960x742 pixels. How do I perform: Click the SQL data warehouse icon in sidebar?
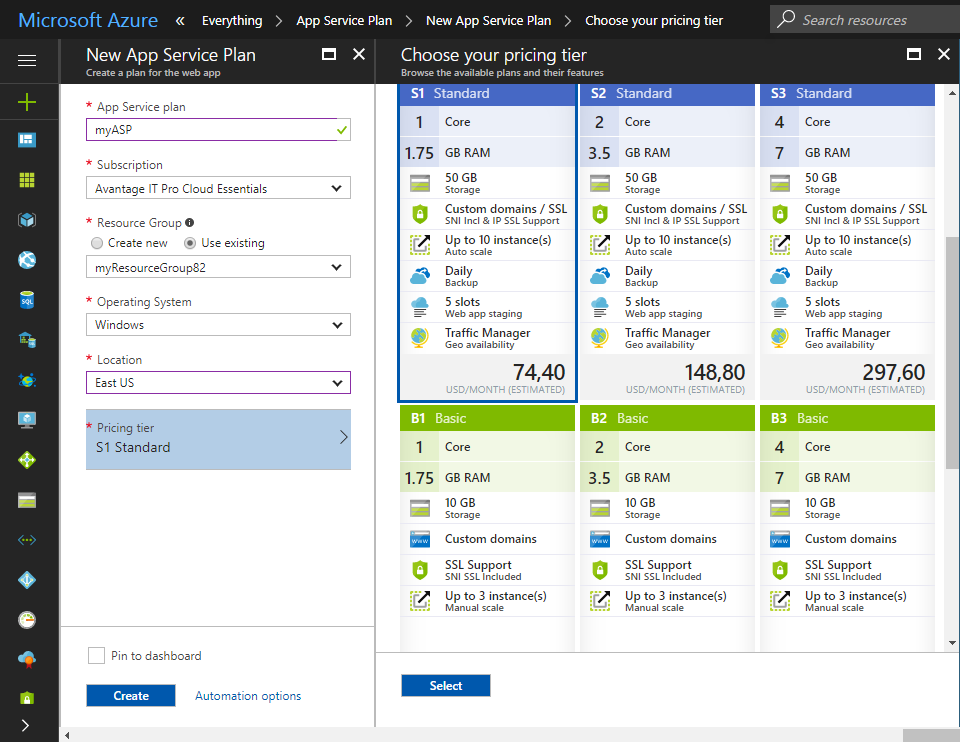(x=27, y=340)
